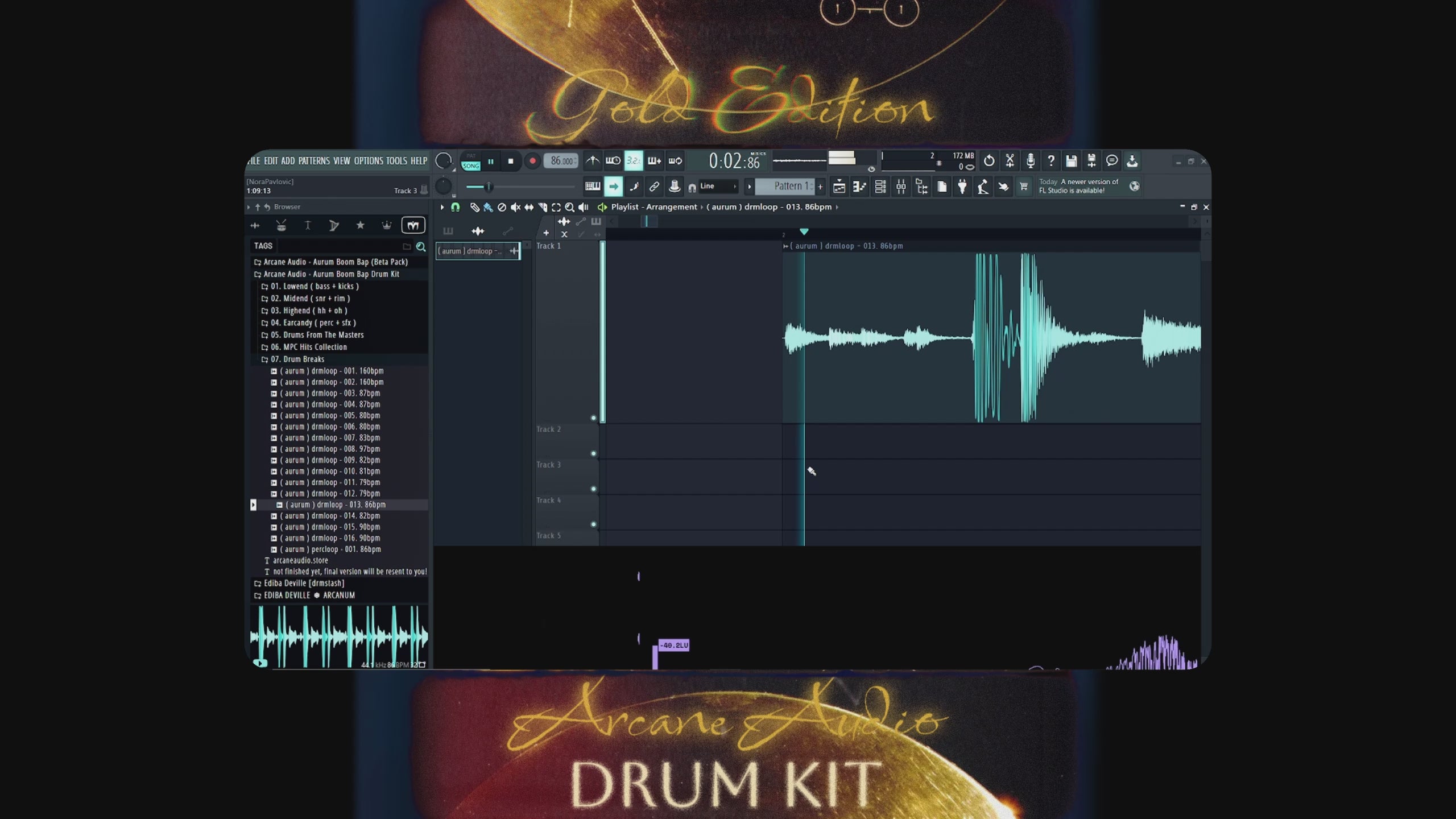1456x819 pixels.
Task: Open the Line snap dropdown
Action: coord(713,186)
